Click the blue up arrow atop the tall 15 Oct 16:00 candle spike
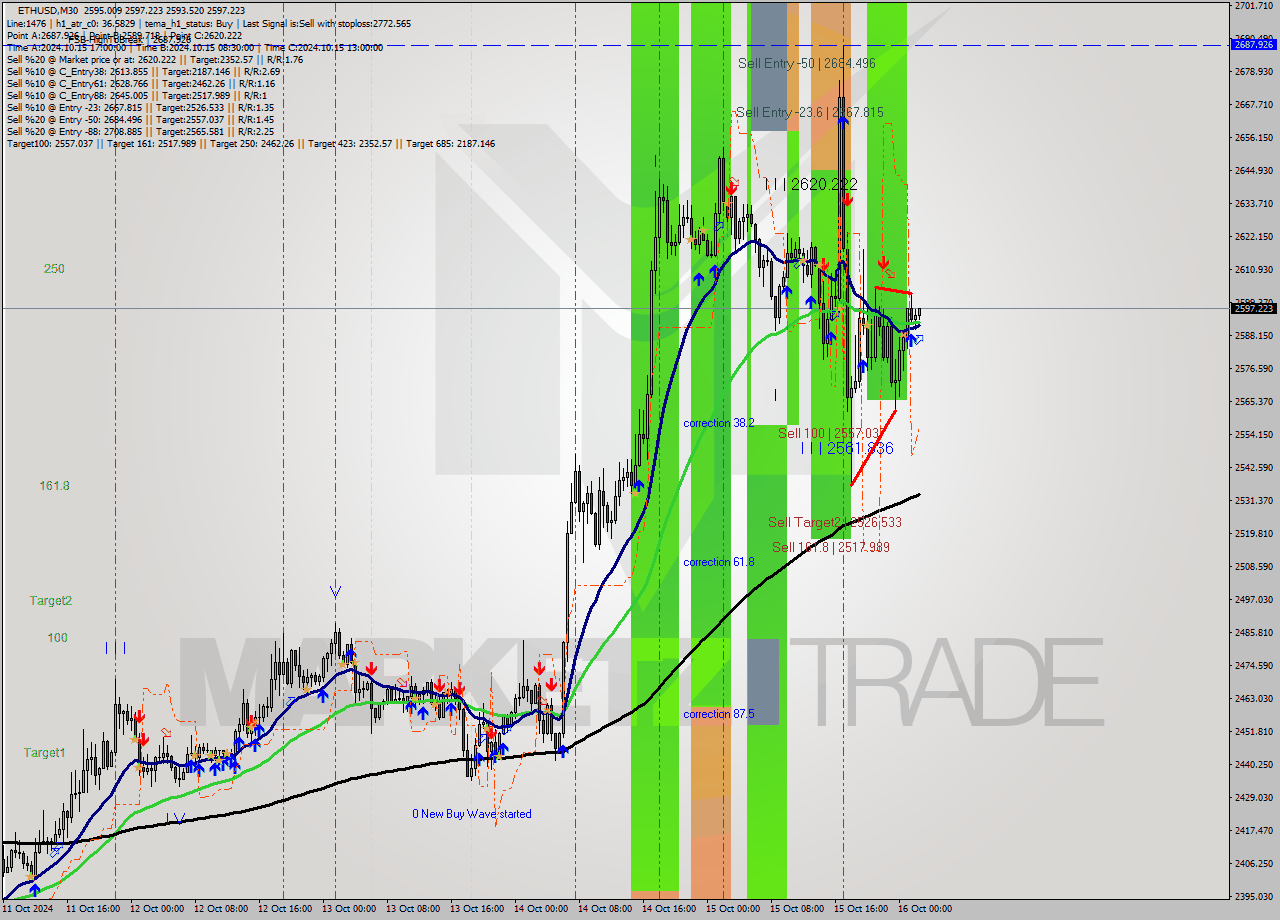 (x=844, y=120)
